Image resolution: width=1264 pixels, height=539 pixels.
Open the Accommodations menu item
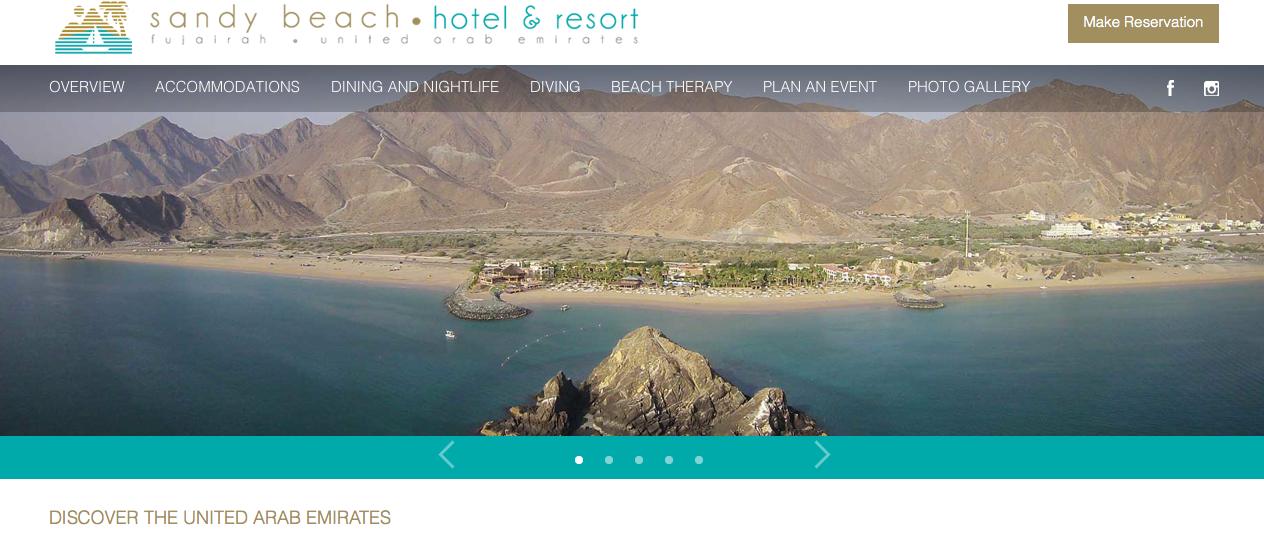pyautogui.click(x=227, y=87)
